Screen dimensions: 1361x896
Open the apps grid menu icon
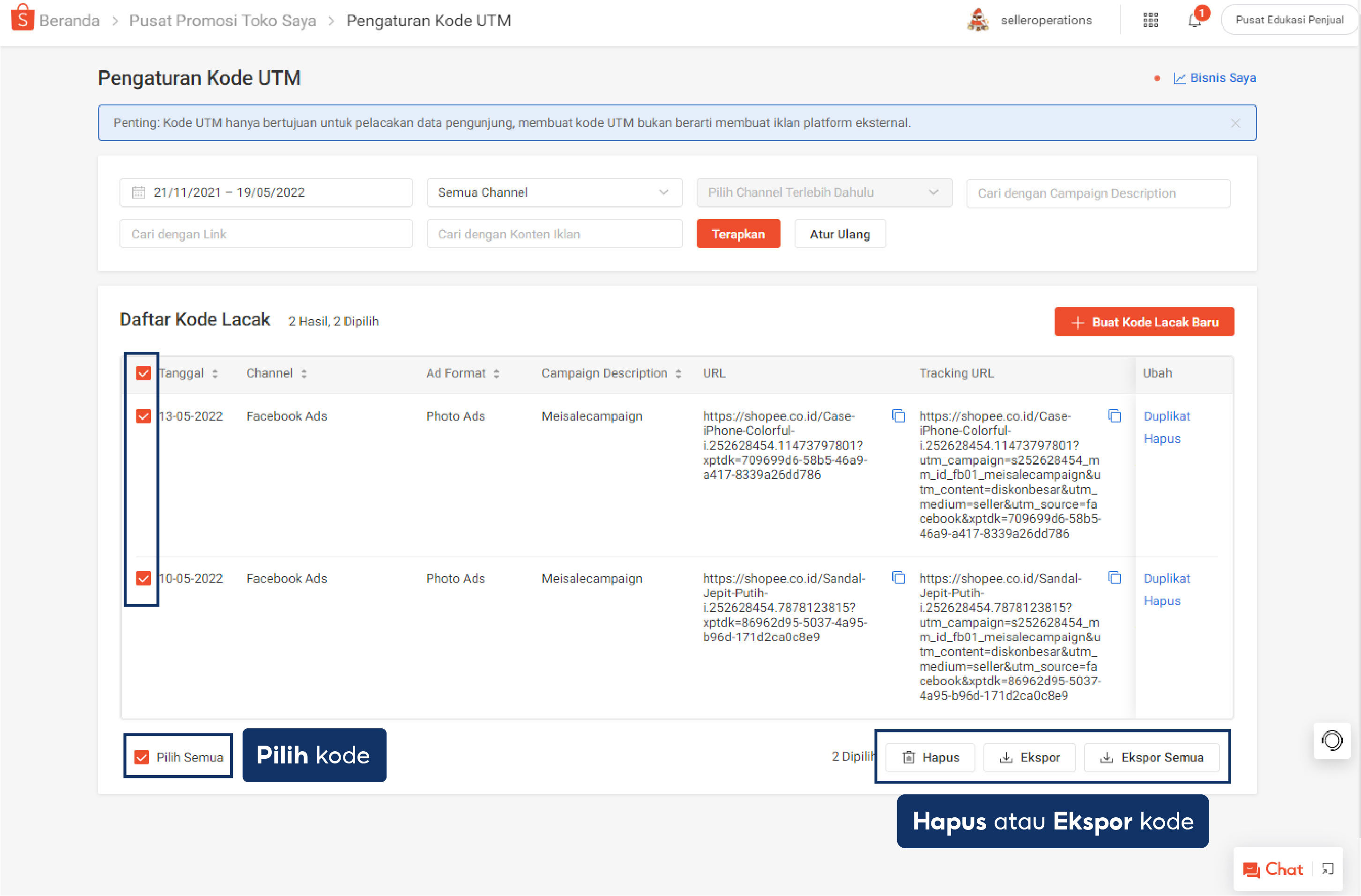coord(1151,21)
